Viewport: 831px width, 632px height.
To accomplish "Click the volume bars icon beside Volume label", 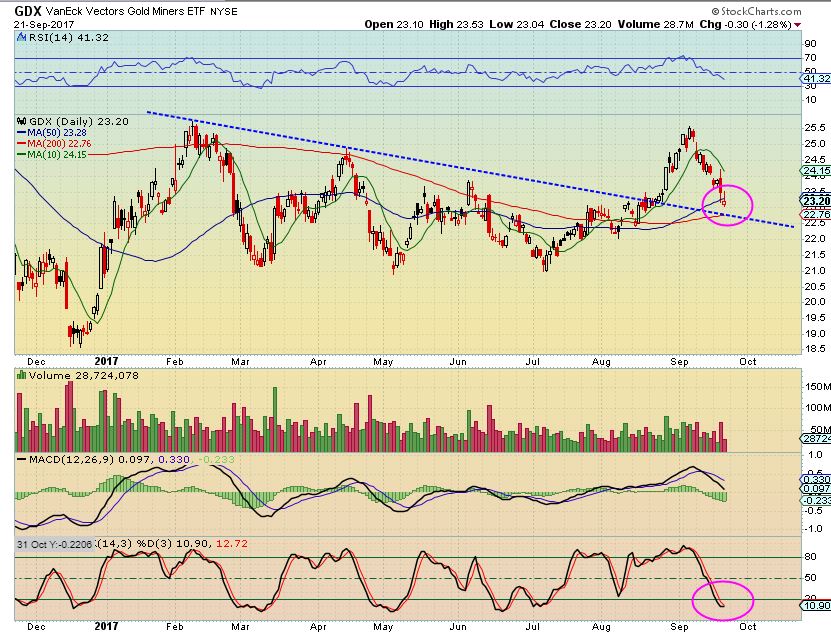I will pyautogui.click(x=22, y=375).
